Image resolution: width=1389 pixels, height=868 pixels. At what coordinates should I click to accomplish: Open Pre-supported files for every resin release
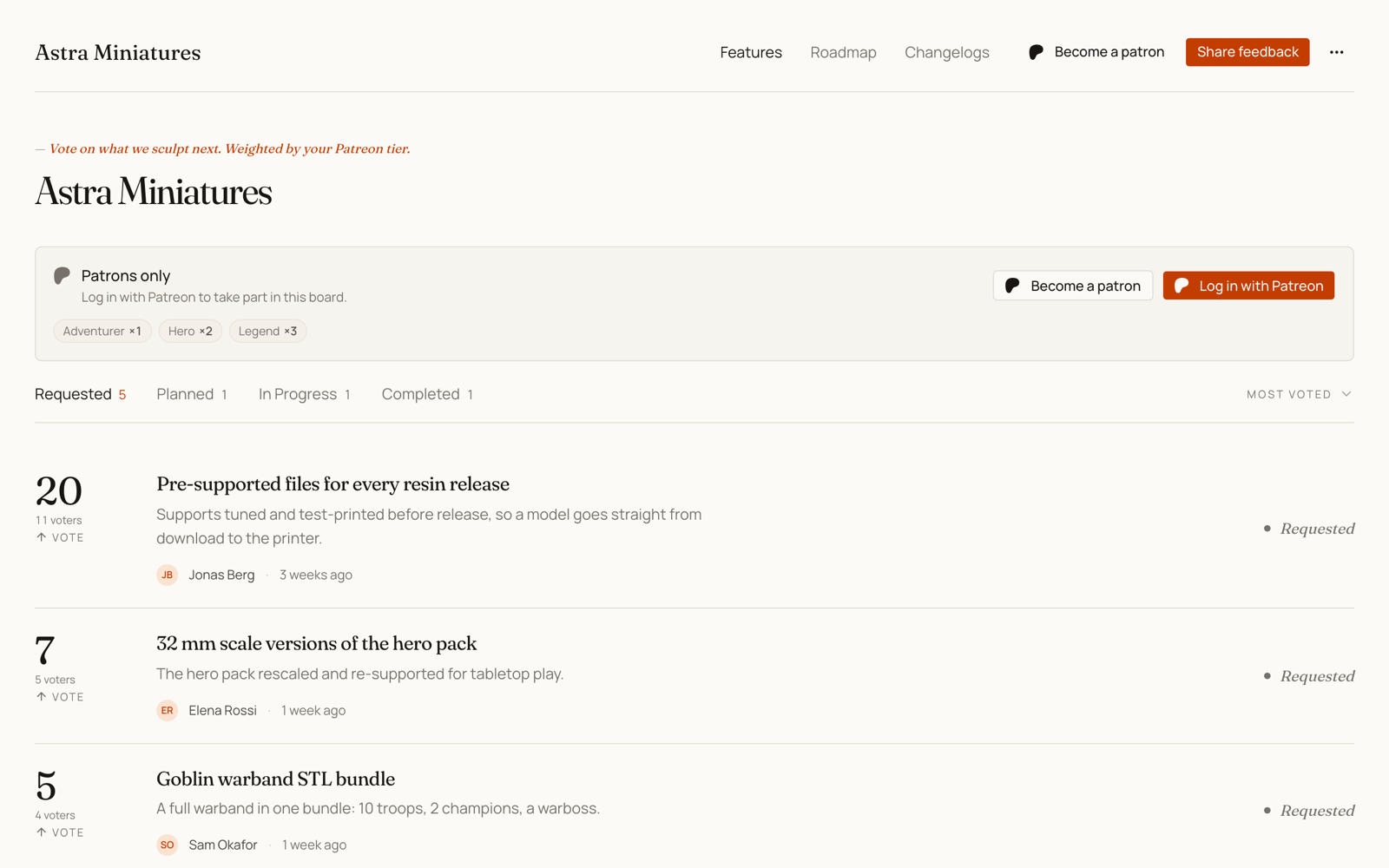(x=332, y=483)
